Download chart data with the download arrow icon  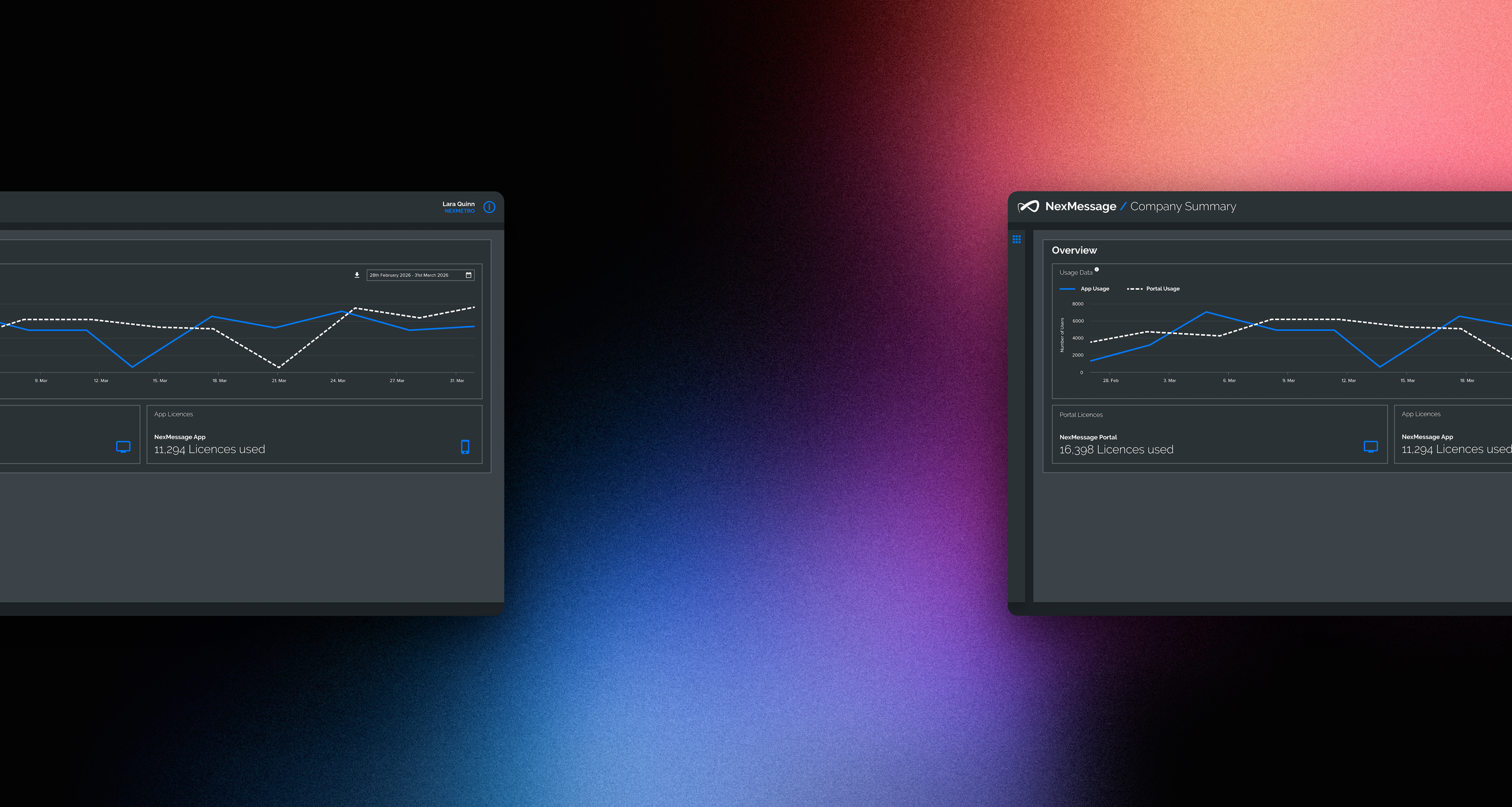[357, 275]
